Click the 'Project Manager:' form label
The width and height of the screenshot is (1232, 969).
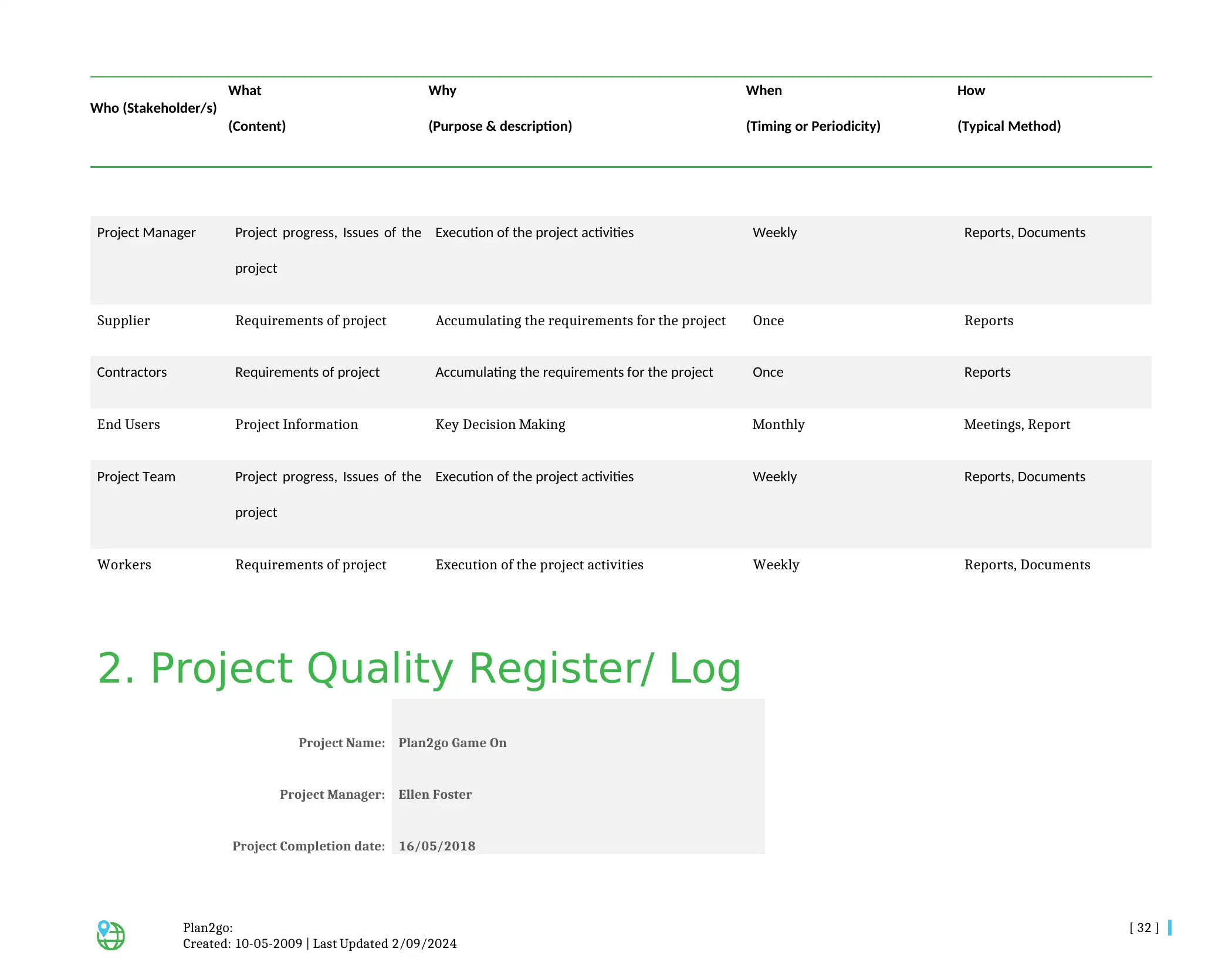click(x=333, y=794)
